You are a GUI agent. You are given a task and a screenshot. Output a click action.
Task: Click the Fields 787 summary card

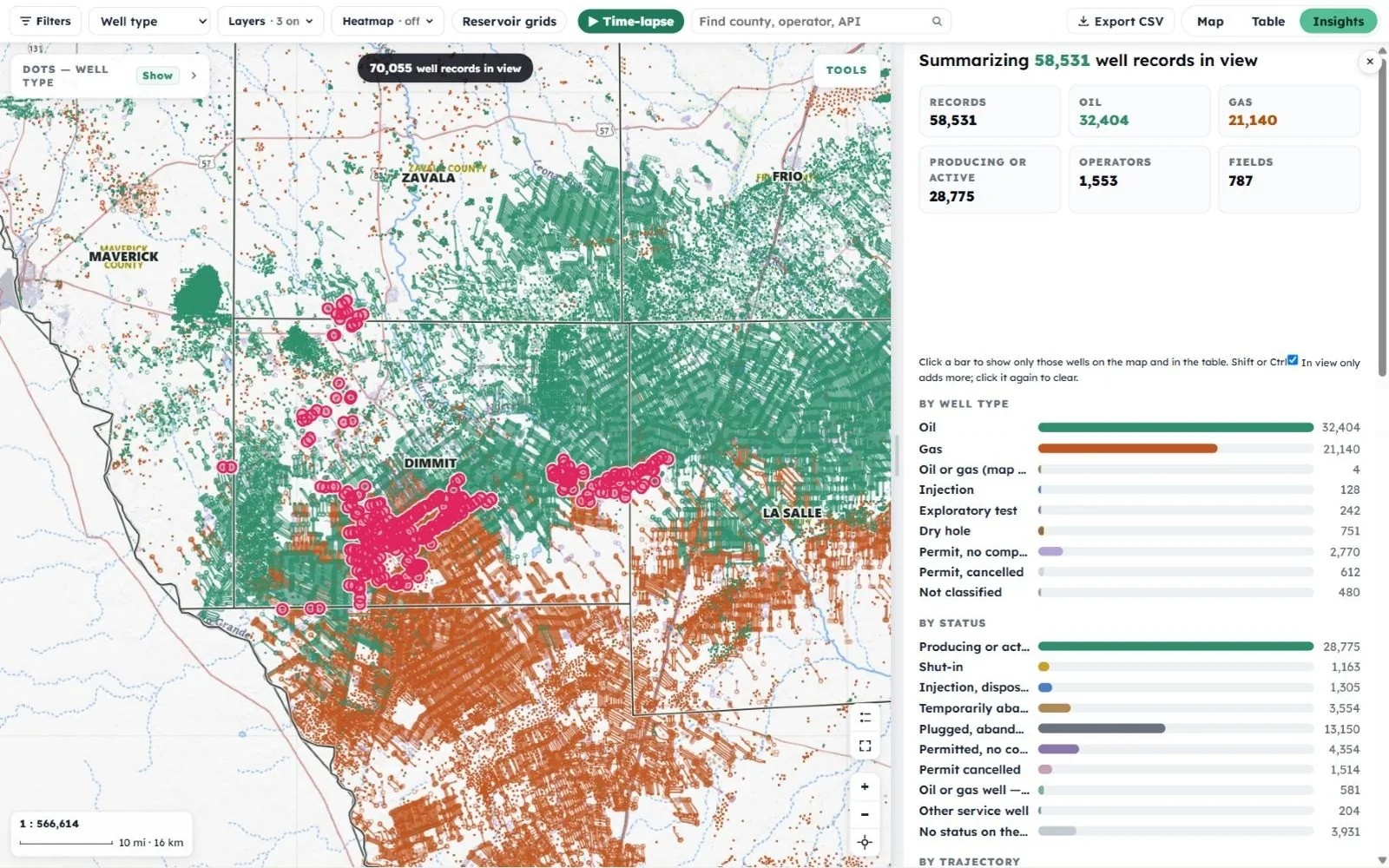tap(1289, 179)
